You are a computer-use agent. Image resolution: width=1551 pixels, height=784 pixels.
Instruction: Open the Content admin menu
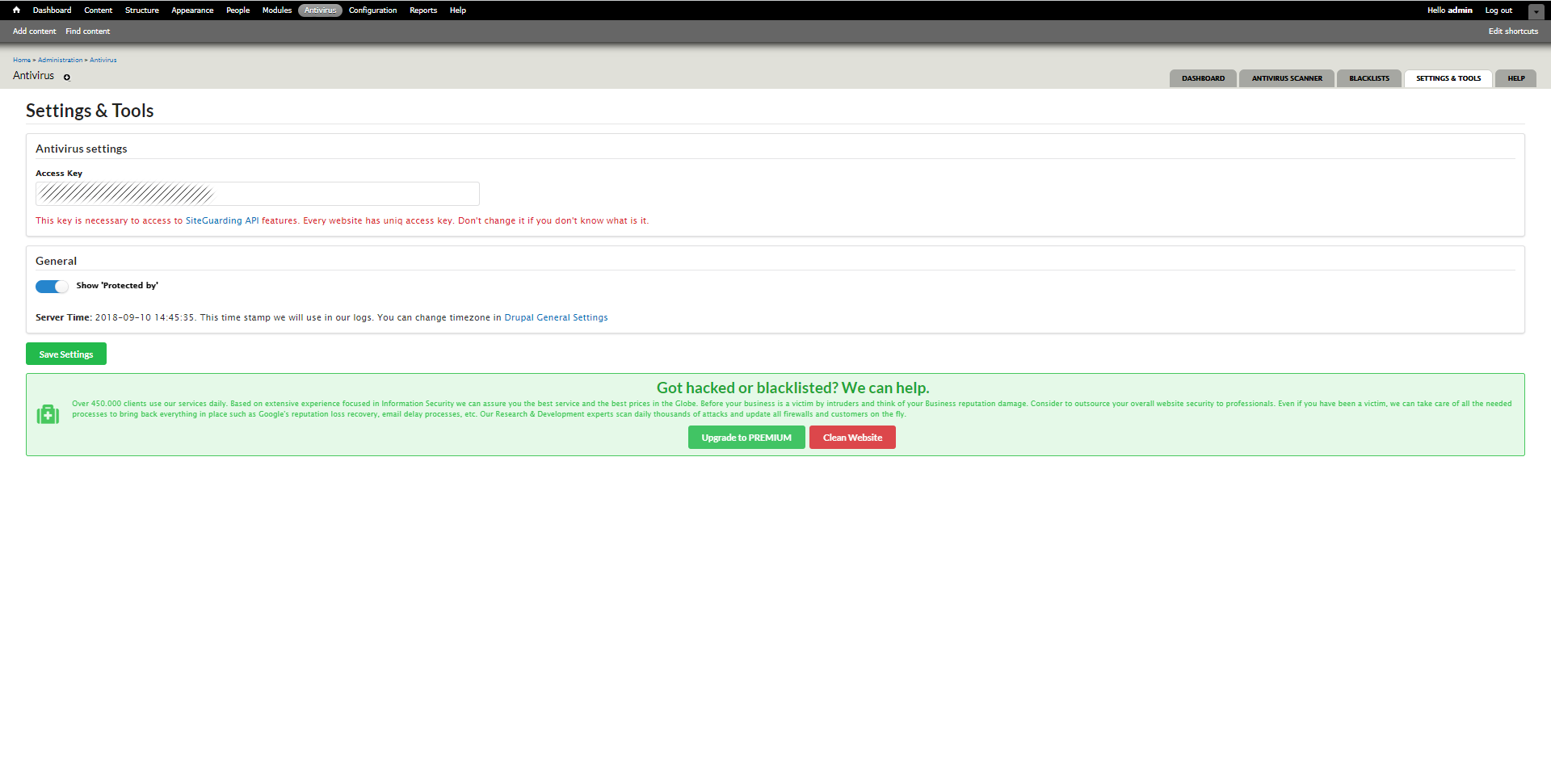coord(99,10)
